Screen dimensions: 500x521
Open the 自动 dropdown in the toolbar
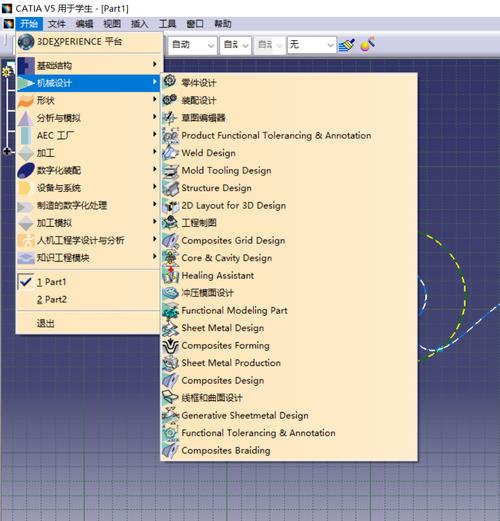tap(192, 45)
